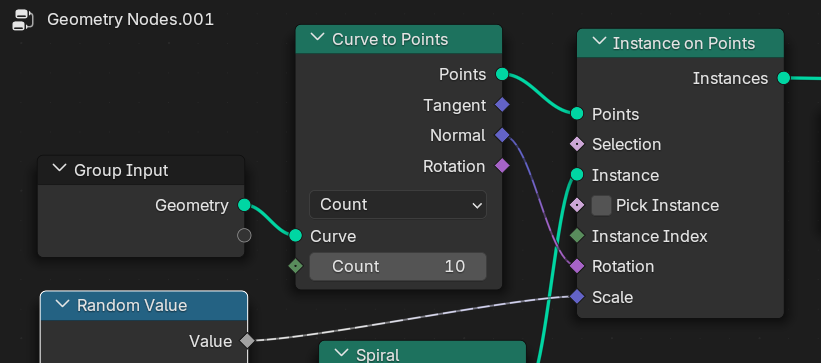This screenshot has height=363, width=821.
Task: Click the Instance Index label
Action: coord(649,236)
